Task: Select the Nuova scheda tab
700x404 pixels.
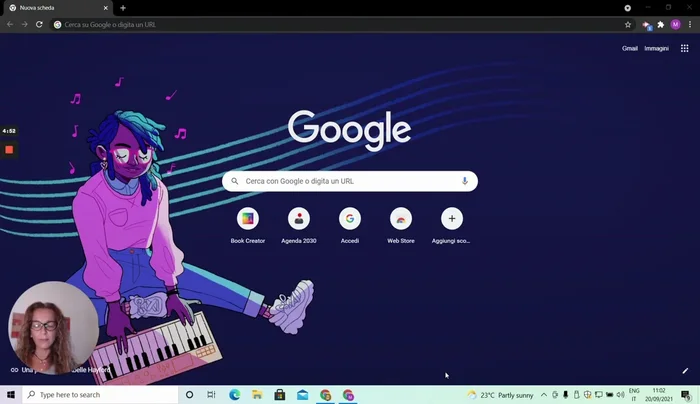Action: 57,8
